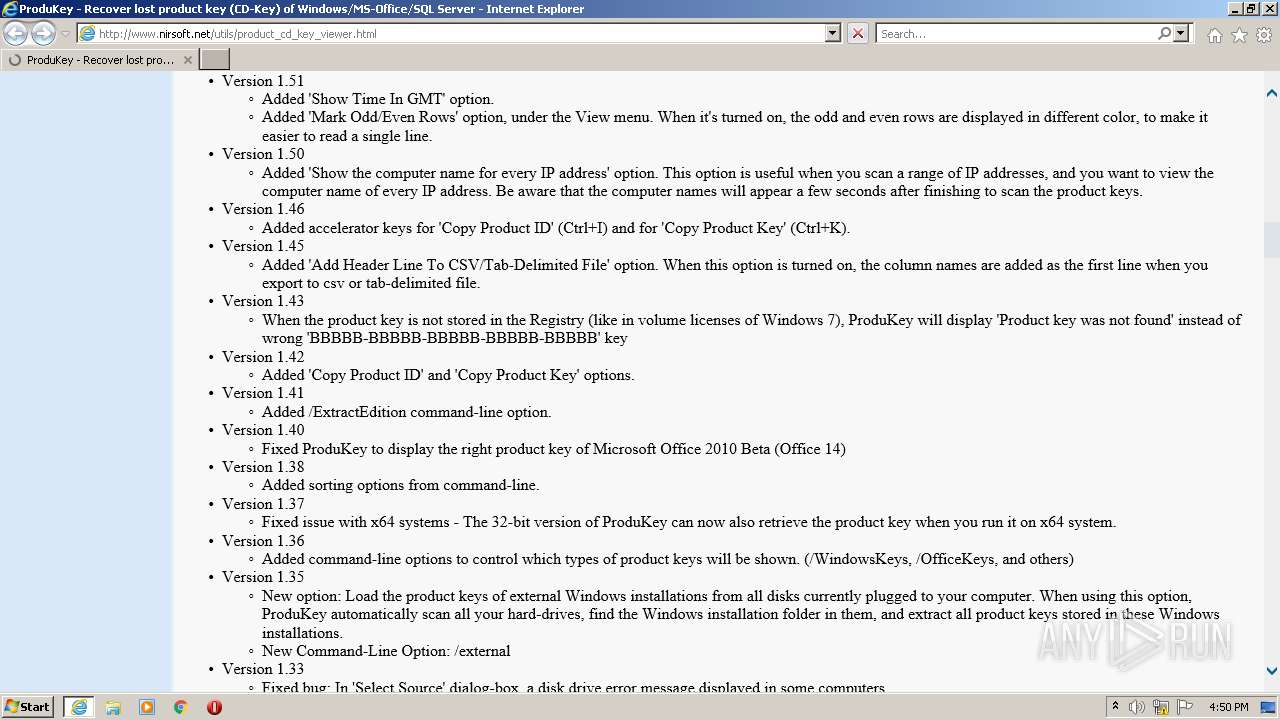1280x720 pixels.
Task: Click the 4:50 PM system clock
Action: tap(1228, 707)
